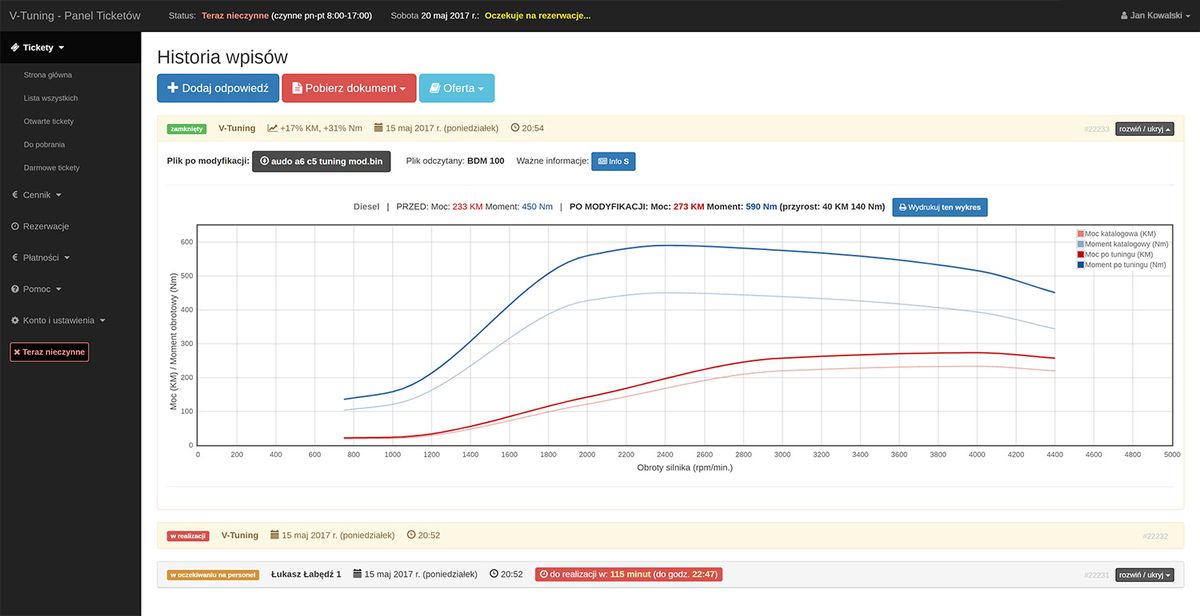This screenshot has height=616, width=1200.
Task: Click the Info S button
Action: click(x=613, y=160)
